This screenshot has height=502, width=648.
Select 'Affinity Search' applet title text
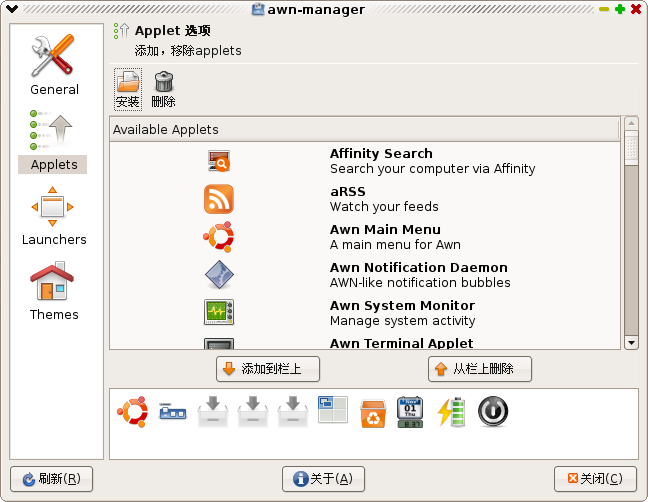point(381,153)
